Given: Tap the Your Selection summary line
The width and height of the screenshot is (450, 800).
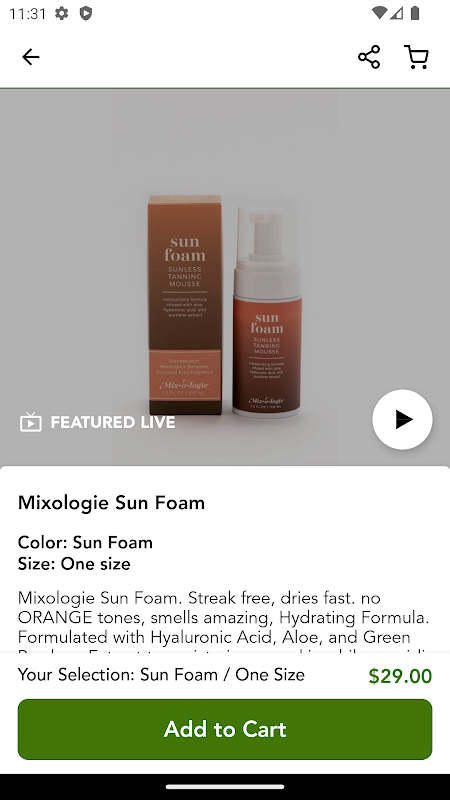Looking at the screenshot, I should point(161,674).
